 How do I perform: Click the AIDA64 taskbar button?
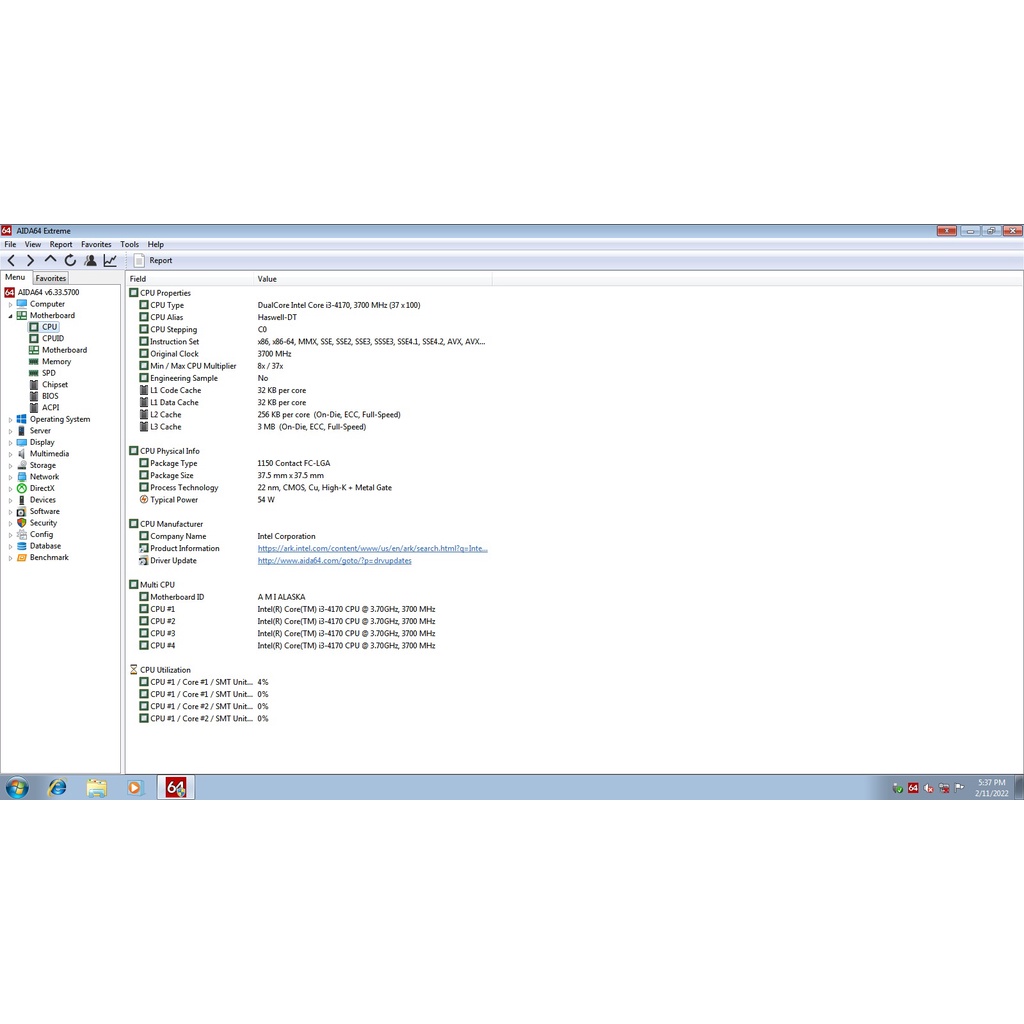pyautogui.click(x=176, y=787)
